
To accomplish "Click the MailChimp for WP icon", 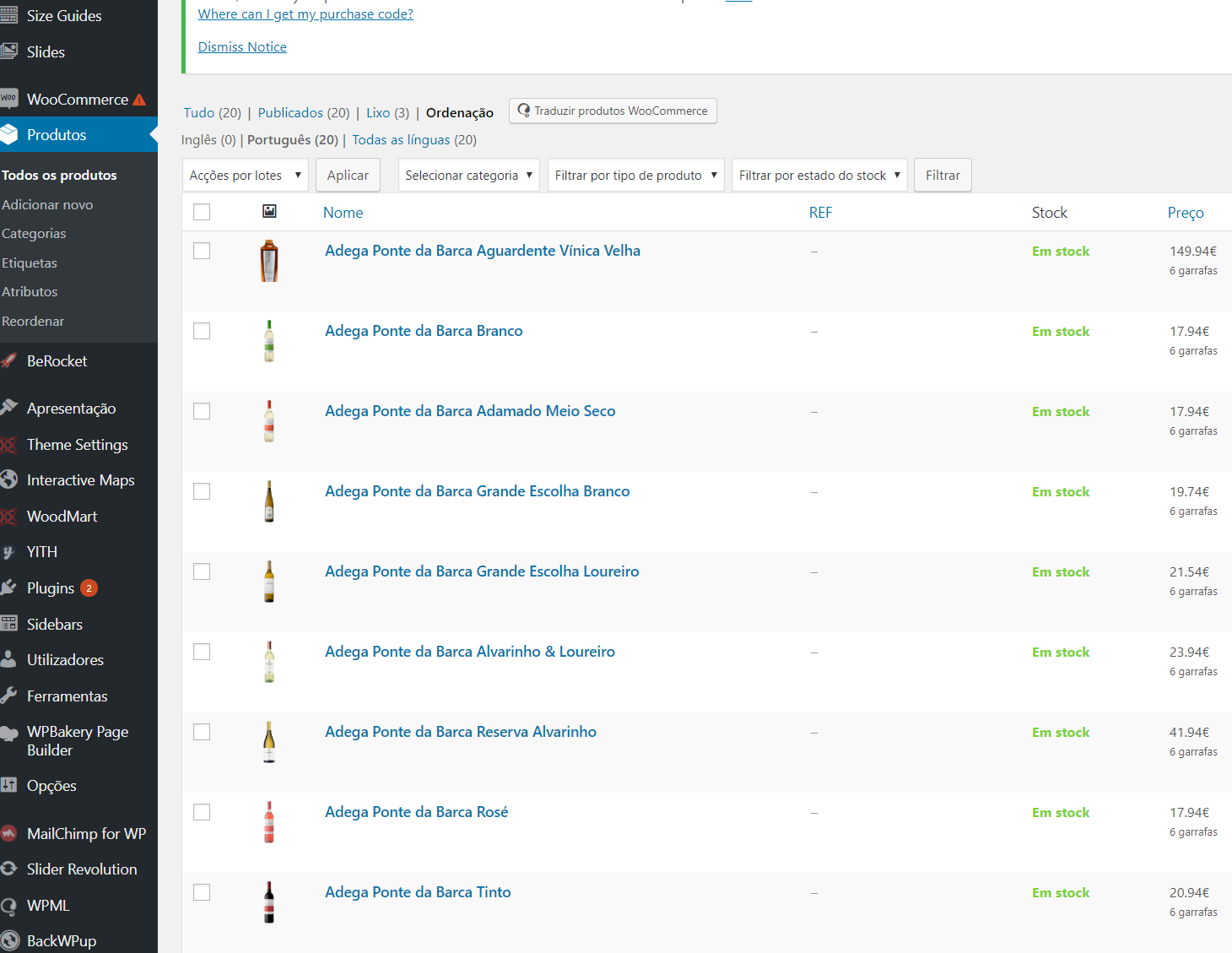I will coord(9,833).
